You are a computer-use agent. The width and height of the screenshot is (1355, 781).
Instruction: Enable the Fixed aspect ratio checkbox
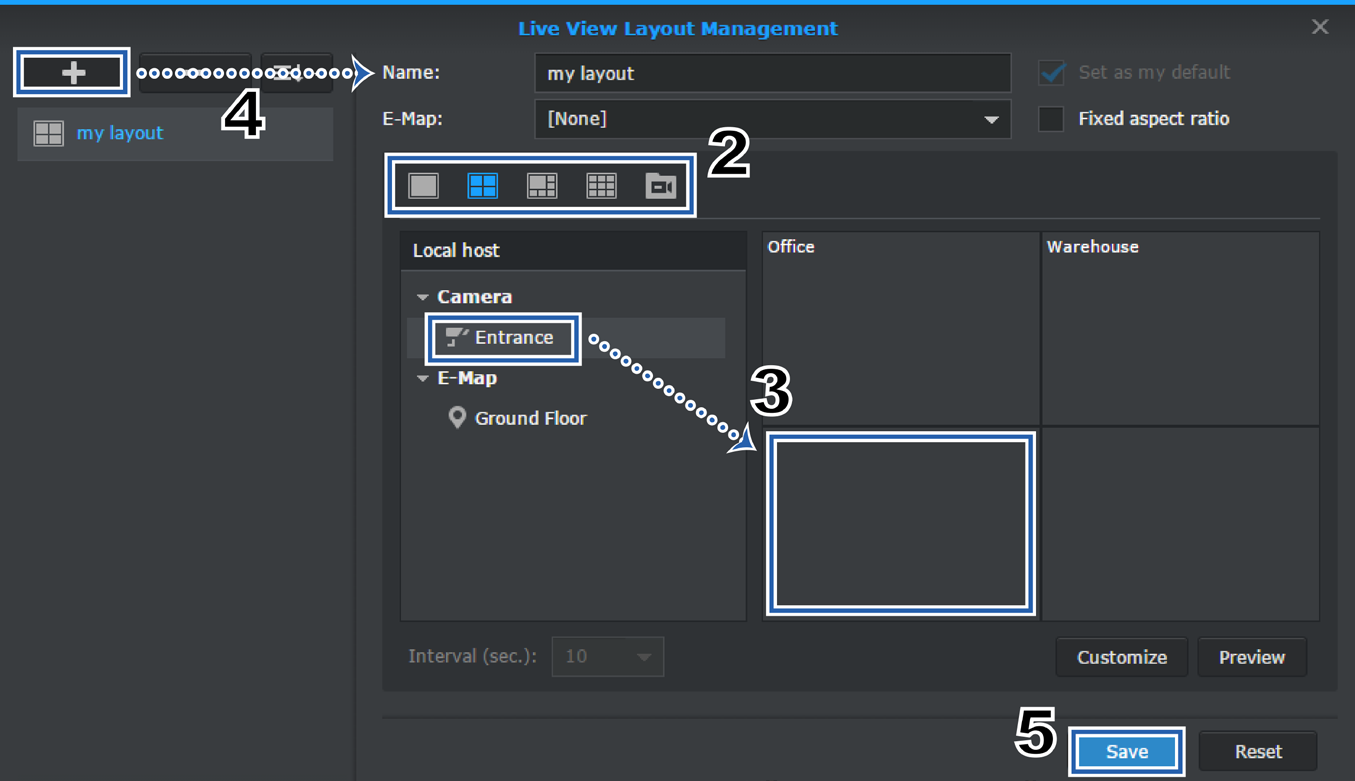[1051, 119]
